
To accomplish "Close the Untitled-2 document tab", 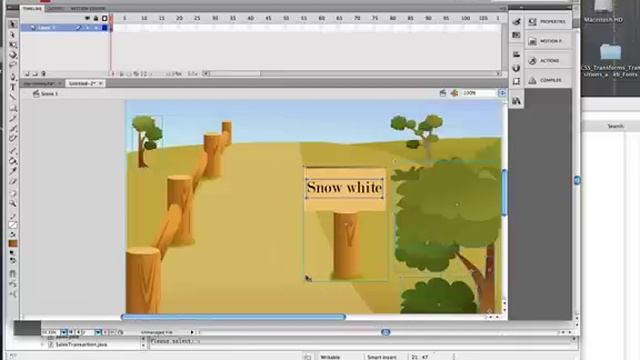I will tap(101, 83).
